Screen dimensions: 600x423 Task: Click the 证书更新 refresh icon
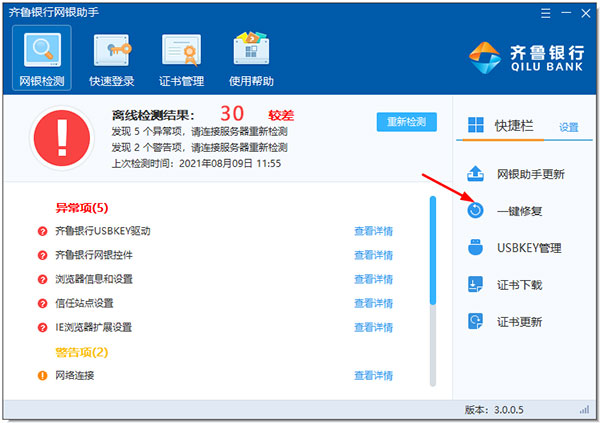475,321
